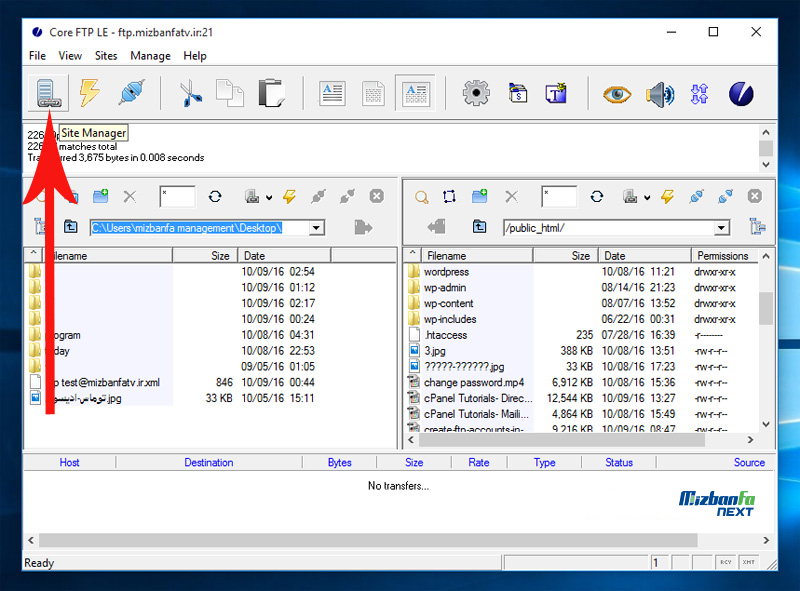The height and width of the screenshot is (591, 800).
Task: Click the magnifier search icon in remote pane
Action: pos(421,197)
